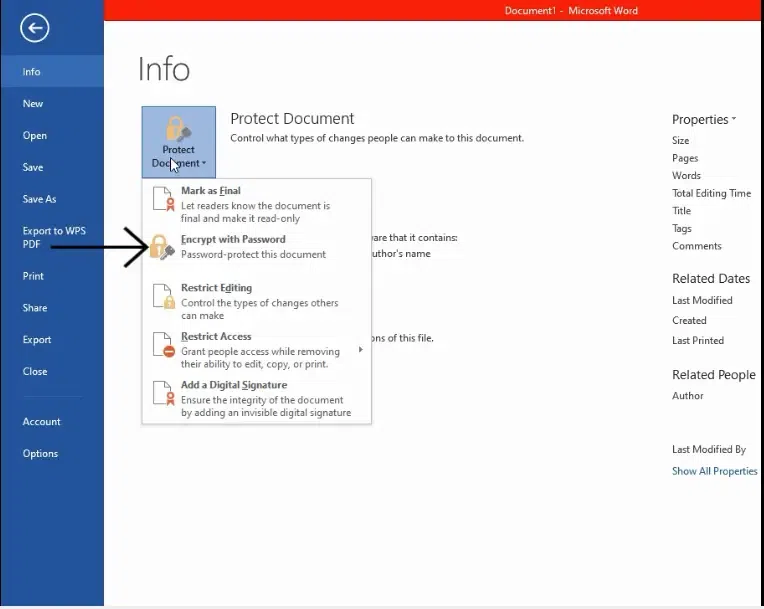Expand the Properties dropdown arrow
Screen dimensions: 764x609
[734, 119]
